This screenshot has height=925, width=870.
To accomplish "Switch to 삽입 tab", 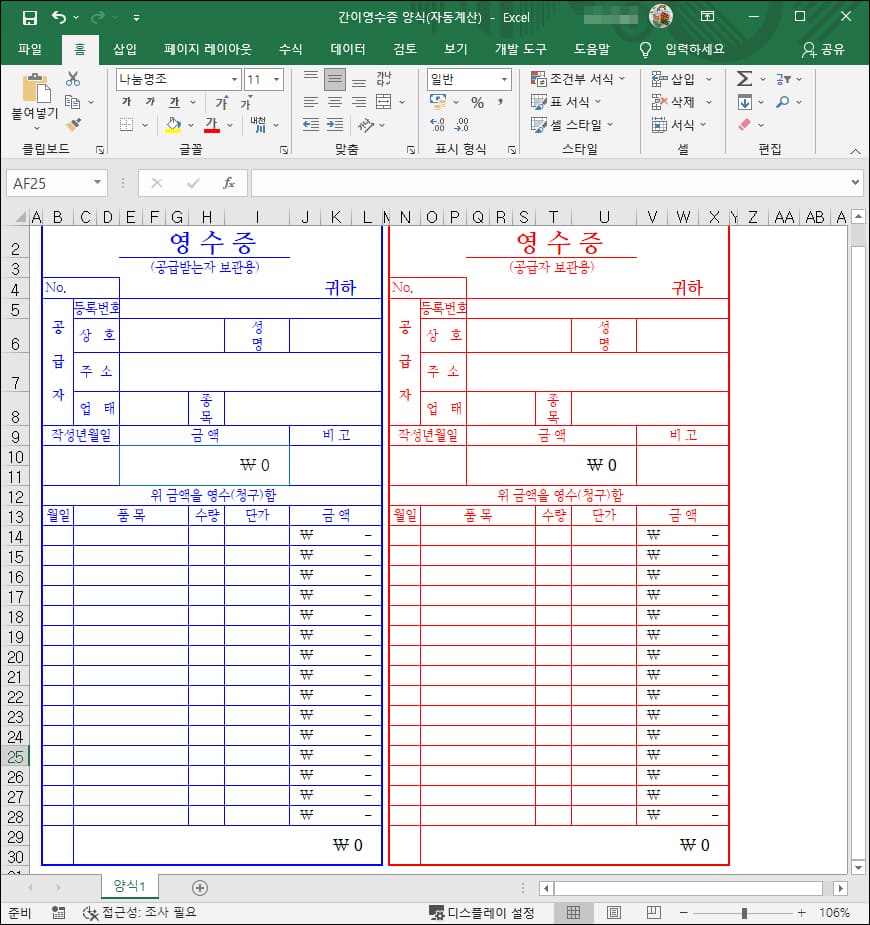I will click(x=124, y=49).
